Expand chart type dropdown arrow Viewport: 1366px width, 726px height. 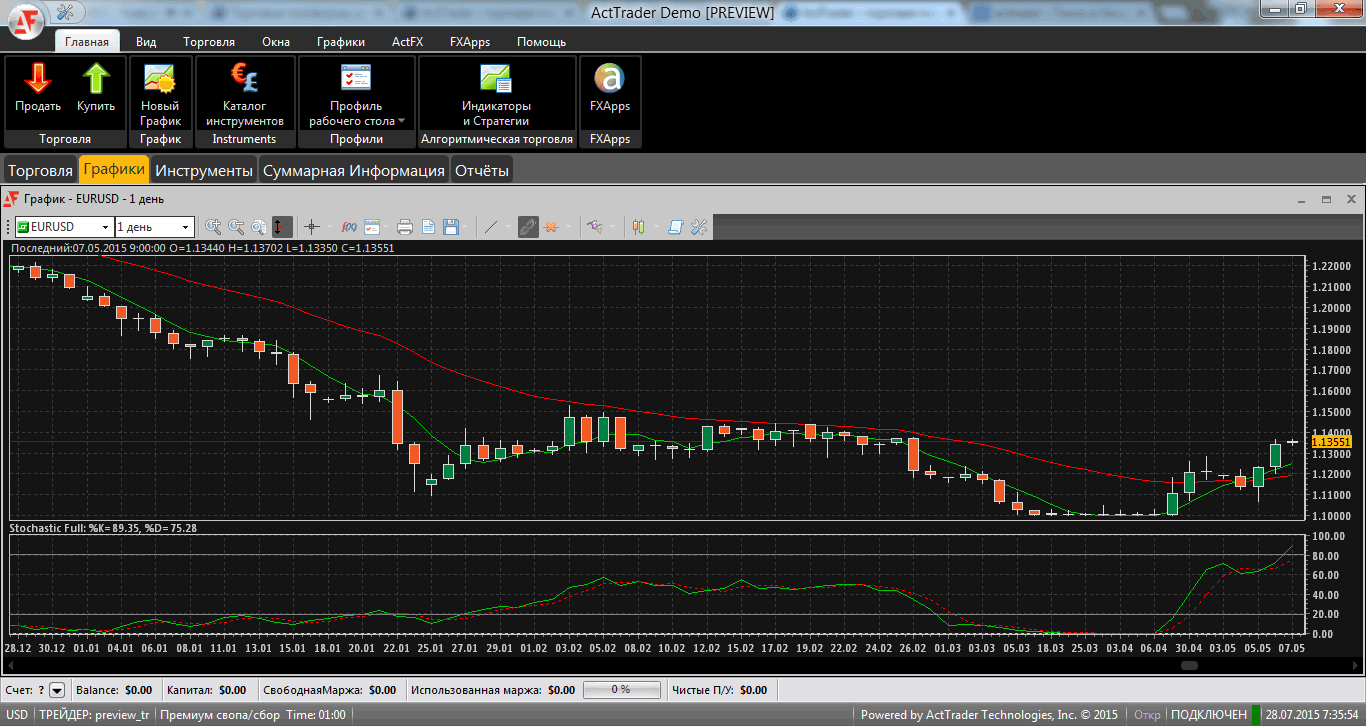pyautogui.click(x=656, y=227)
